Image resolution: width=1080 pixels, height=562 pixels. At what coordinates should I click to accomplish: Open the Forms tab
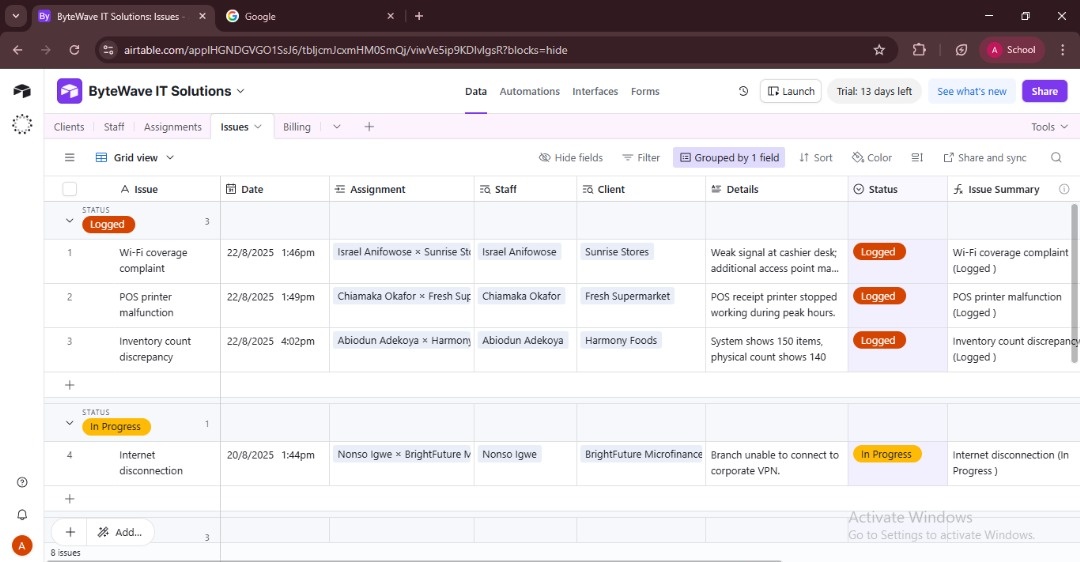pyautogui.click(x=645, y=91)
